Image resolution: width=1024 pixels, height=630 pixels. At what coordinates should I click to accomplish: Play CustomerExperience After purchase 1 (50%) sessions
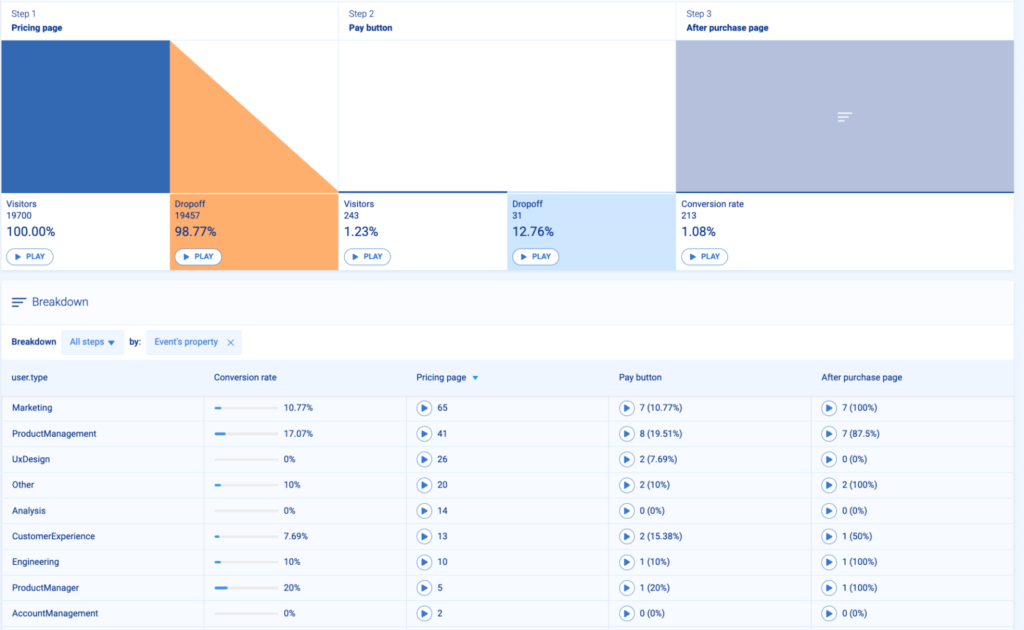tap(829, 537)
